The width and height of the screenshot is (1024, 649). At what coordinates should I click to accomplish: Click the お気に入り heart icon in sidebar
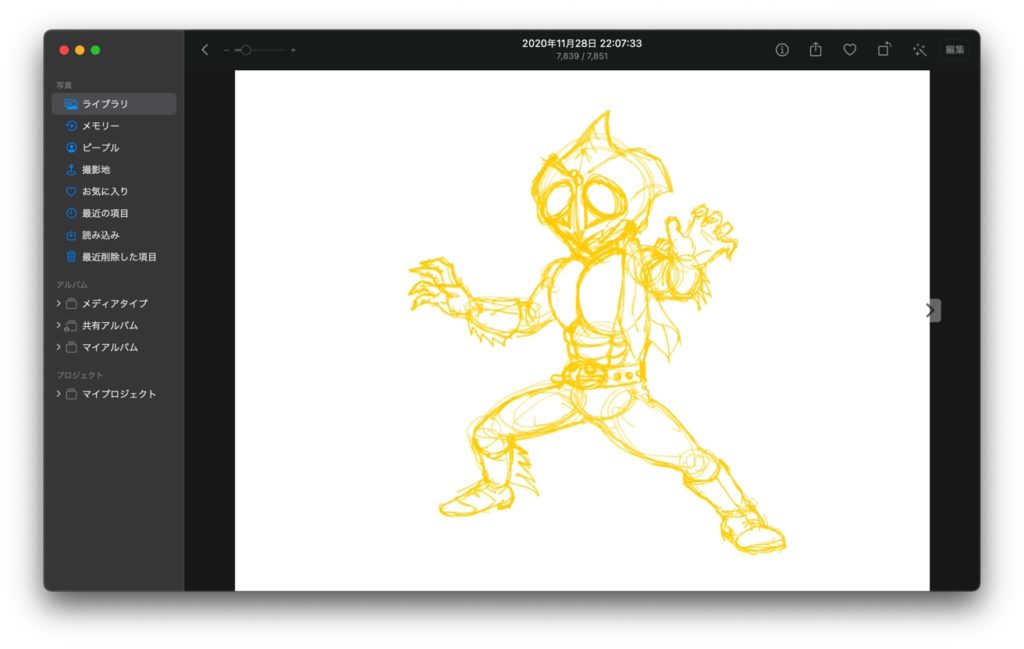71,191
